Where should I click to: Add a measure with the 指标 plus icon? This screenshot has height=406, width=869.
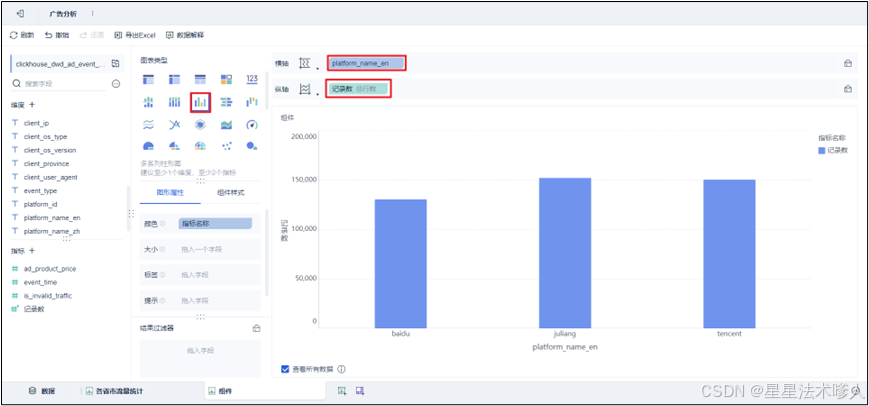[32, 250]
